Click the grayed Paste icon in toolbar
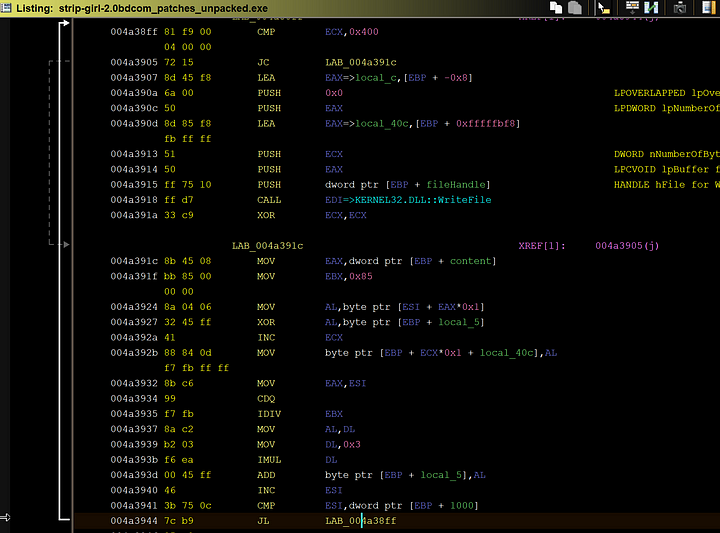 tap(574, 7)
